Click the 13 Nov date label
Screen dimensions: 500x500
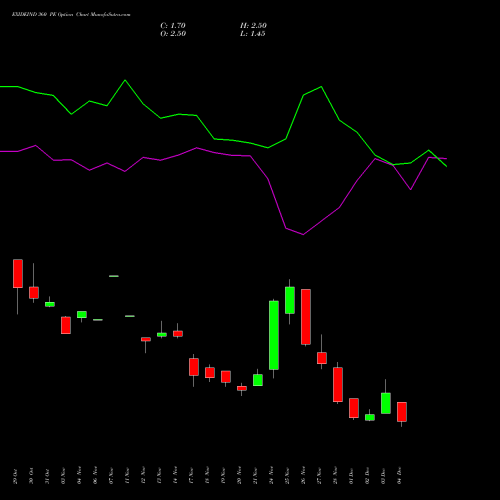click(159, 476)
